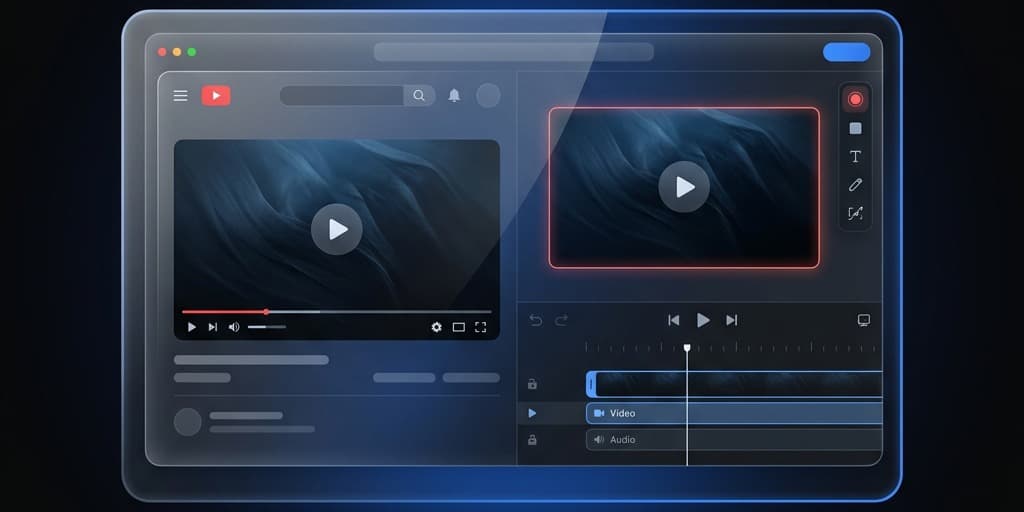Toggle lock on the Audio track
This screenshot has height=512, width=1024.
tap(532, 440)
